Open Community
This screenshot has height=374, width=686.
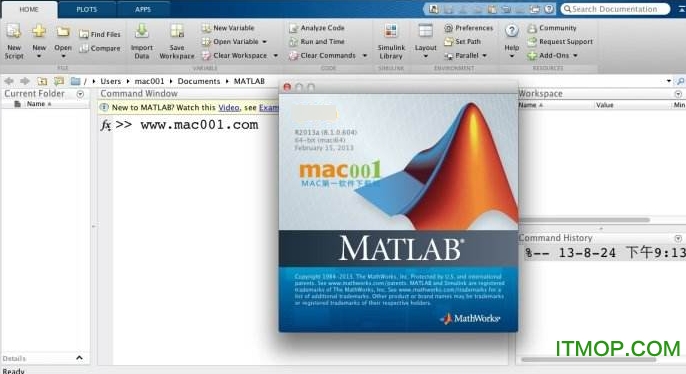(x=552, y=28)
